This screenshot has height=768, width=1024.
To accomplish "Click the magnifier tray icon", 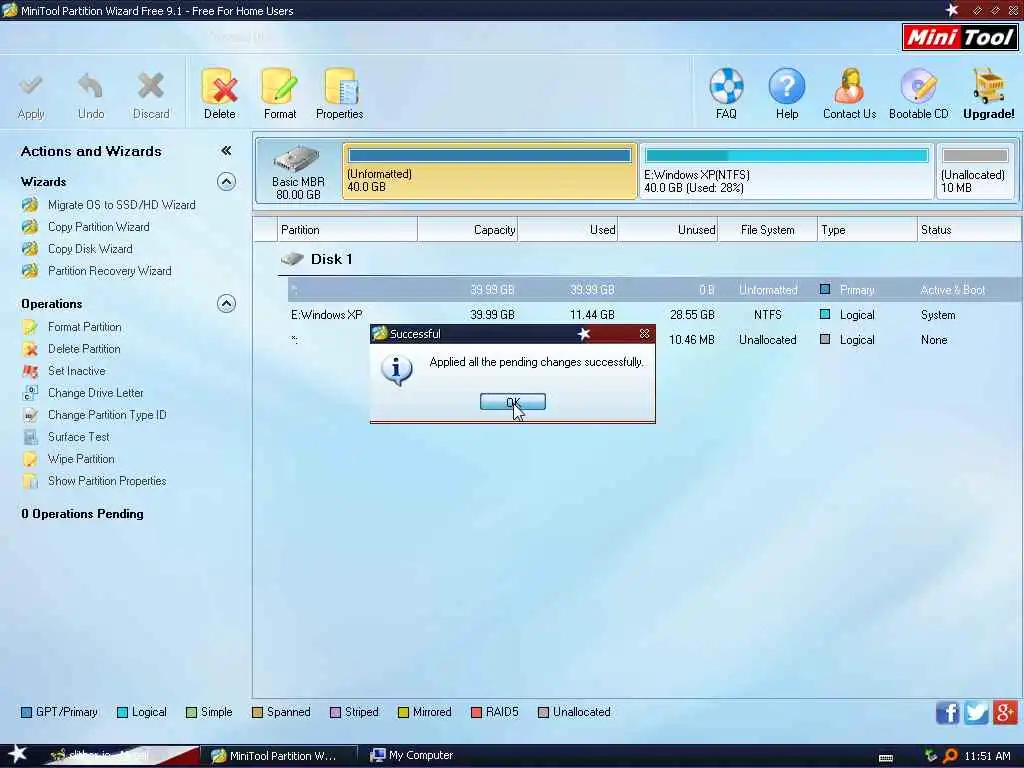I will [x=950, y=756].
